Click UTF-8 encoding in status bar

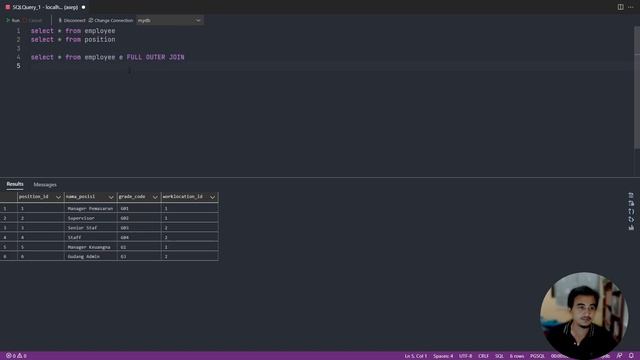[x=465, y=356]
